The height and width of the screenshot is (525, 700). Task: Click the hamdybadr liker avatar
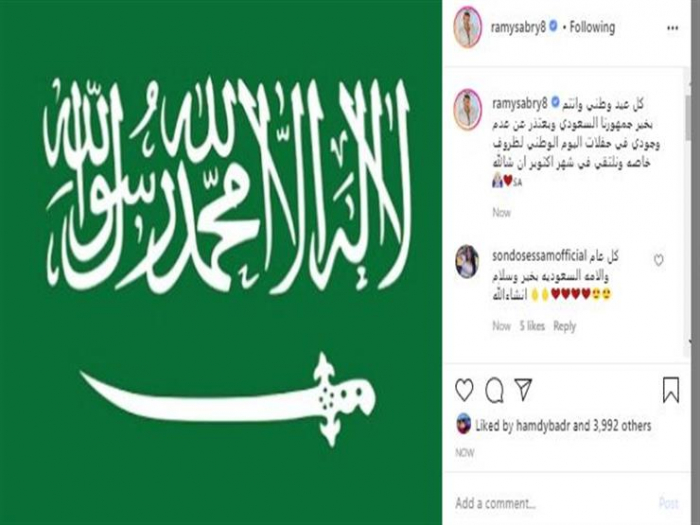click(x=463, y=424)
